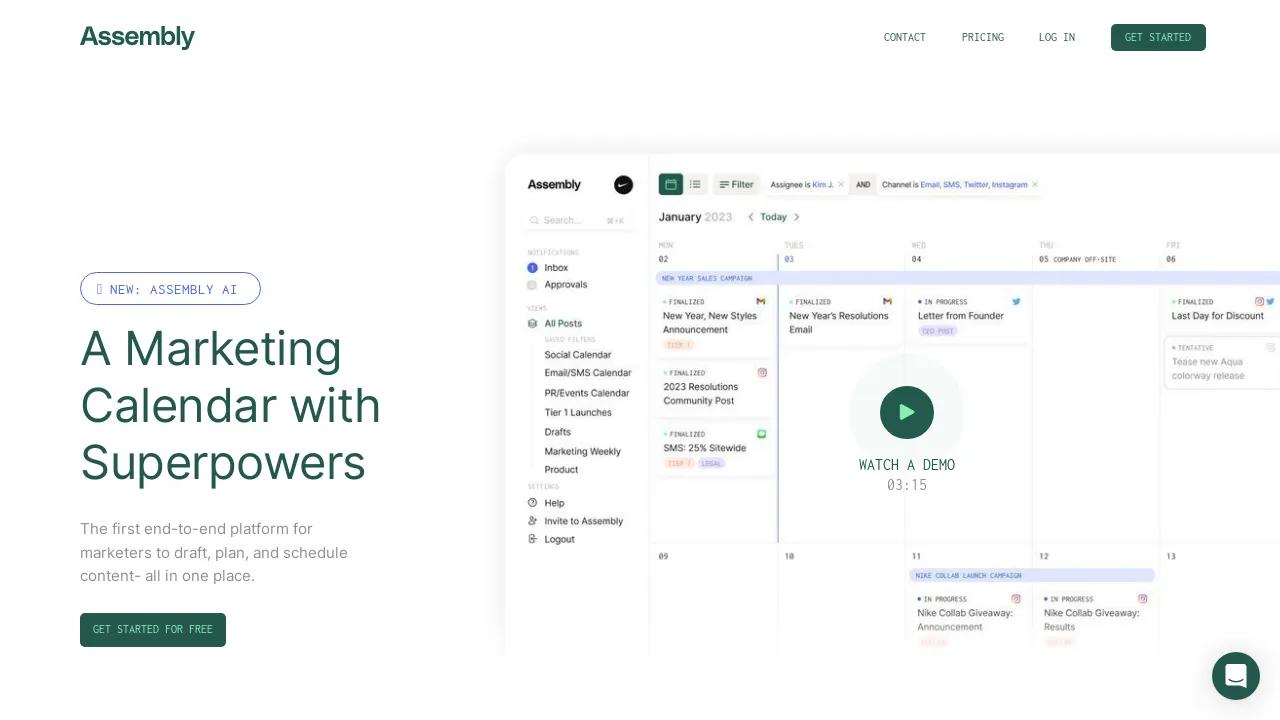Open Help in the sidebar

554,503
